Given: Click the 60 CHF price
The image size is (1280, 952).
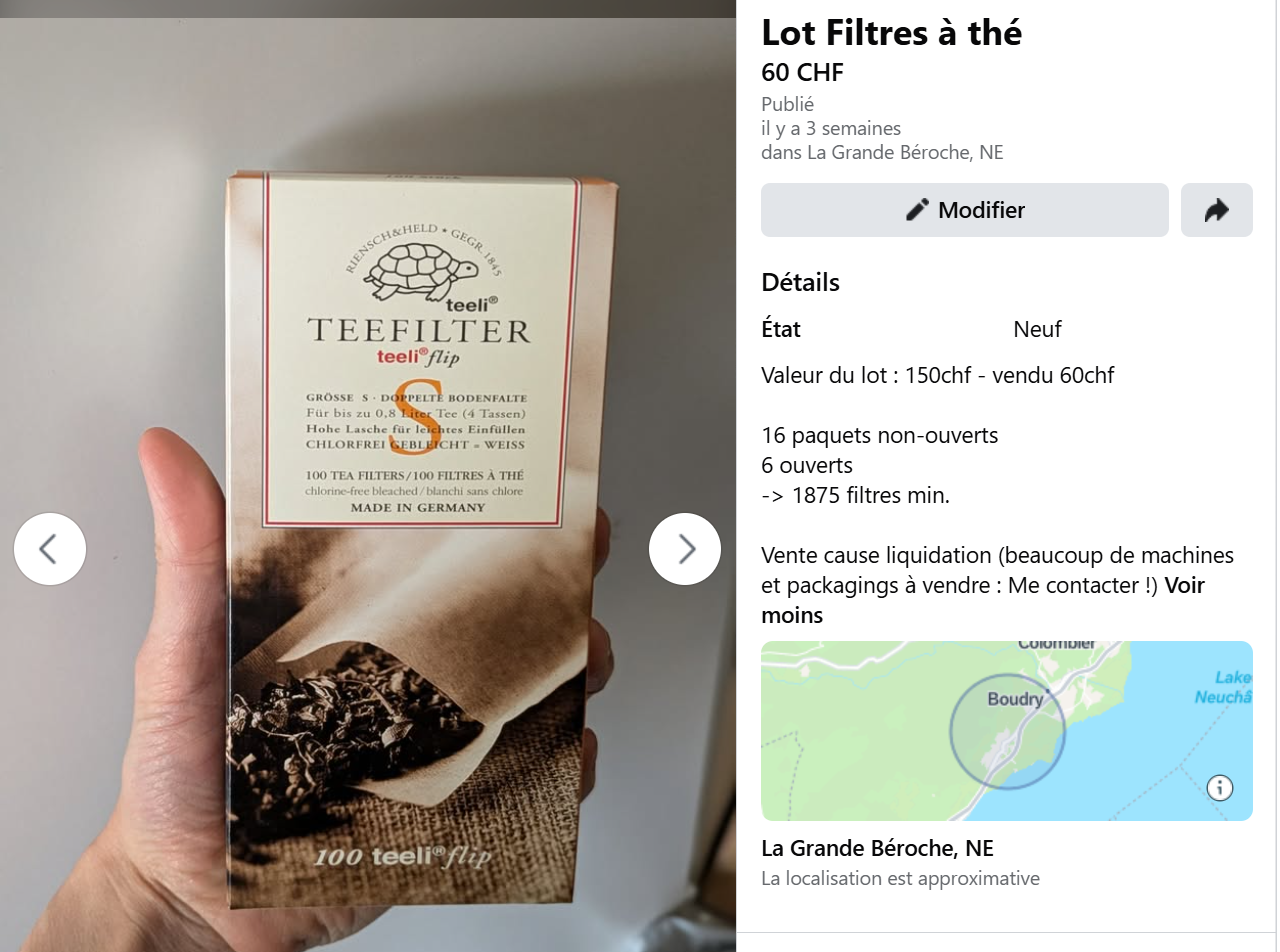Looking at the screenshot, I should coord(802,73).
